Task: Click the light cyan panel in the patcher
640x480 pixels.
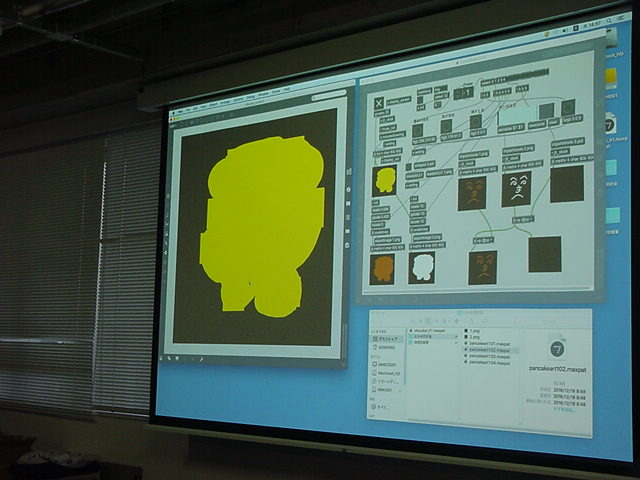Action: pos(516,116)
